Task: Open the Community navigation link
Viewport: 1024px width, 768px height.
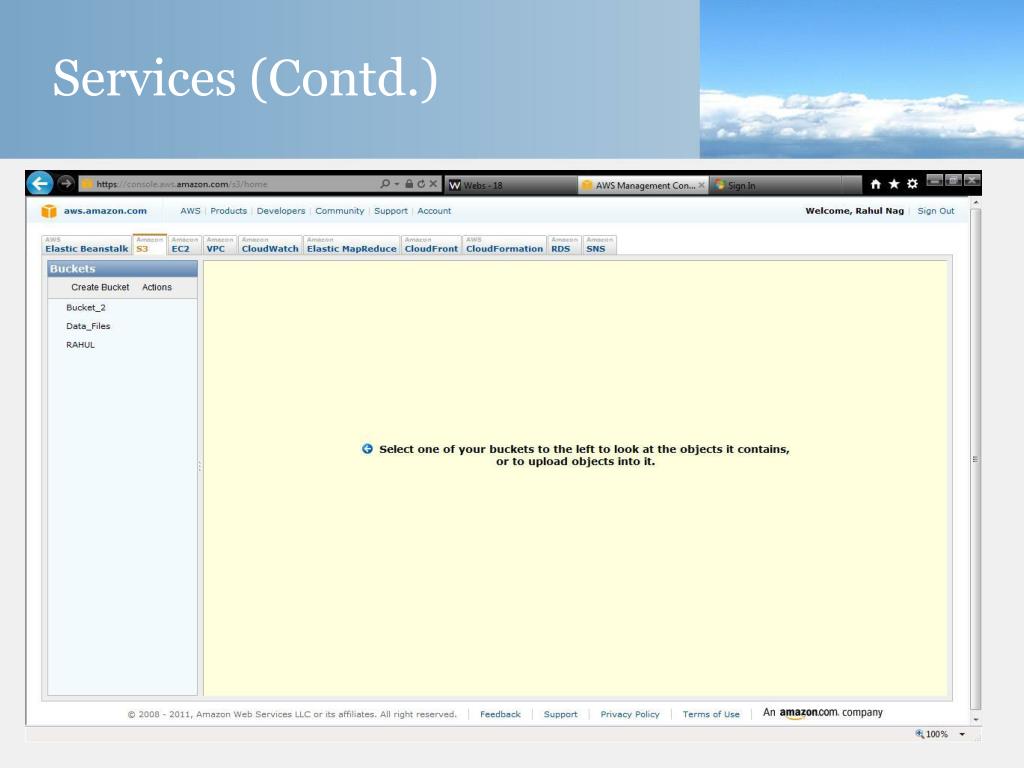Action: (x=340, y=211)
